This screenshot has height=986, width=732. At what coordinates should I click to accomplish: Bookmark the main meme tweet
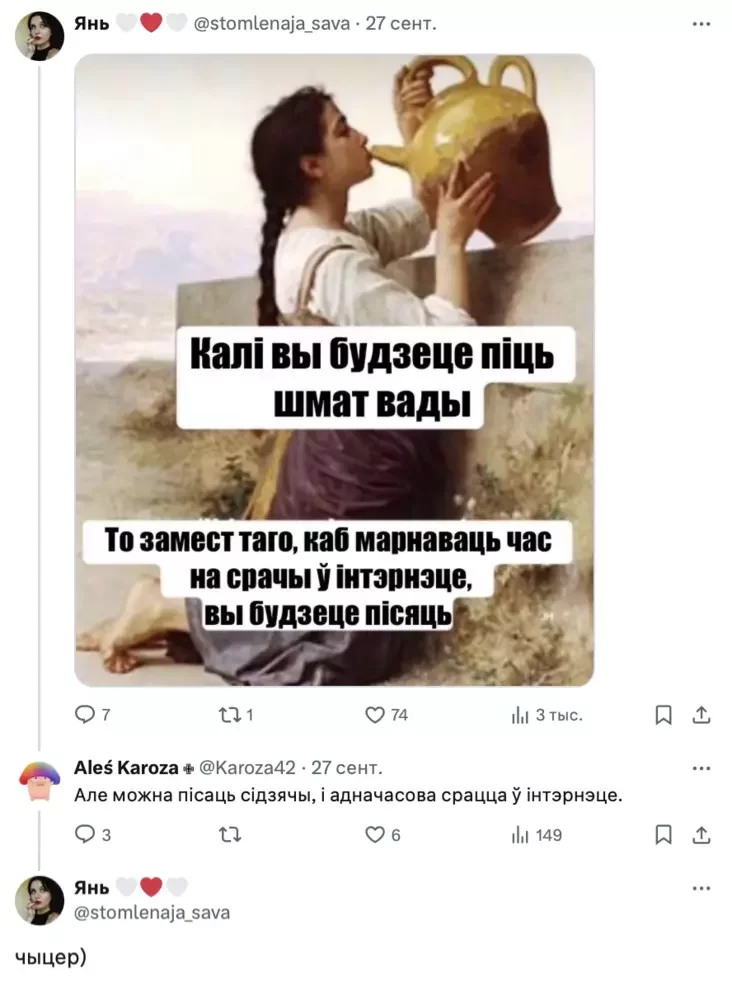pos(663,715)
